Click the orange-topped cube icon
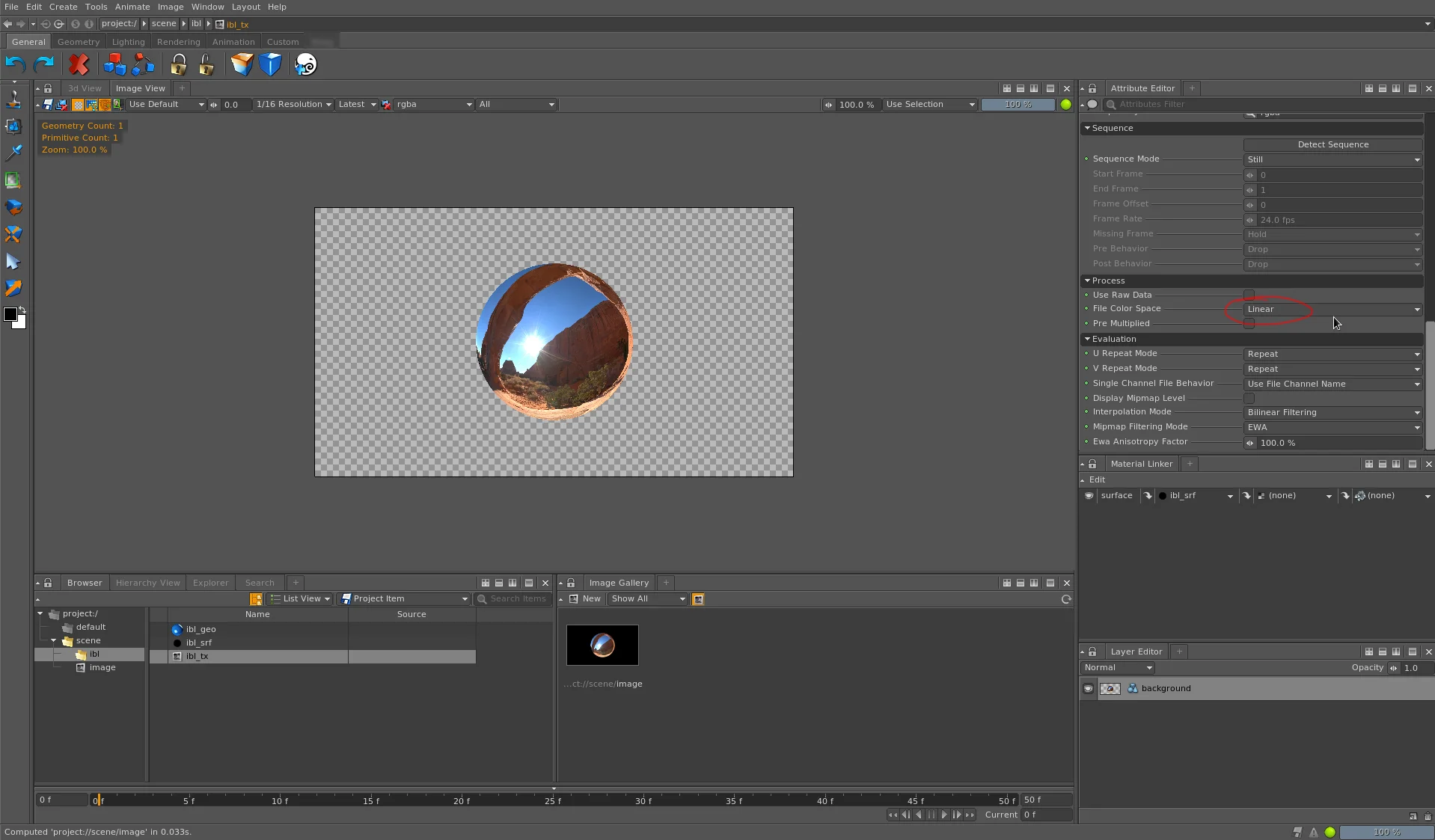Image resolution: width=1435 pixels, height=840 pixels. pos(242,64)
